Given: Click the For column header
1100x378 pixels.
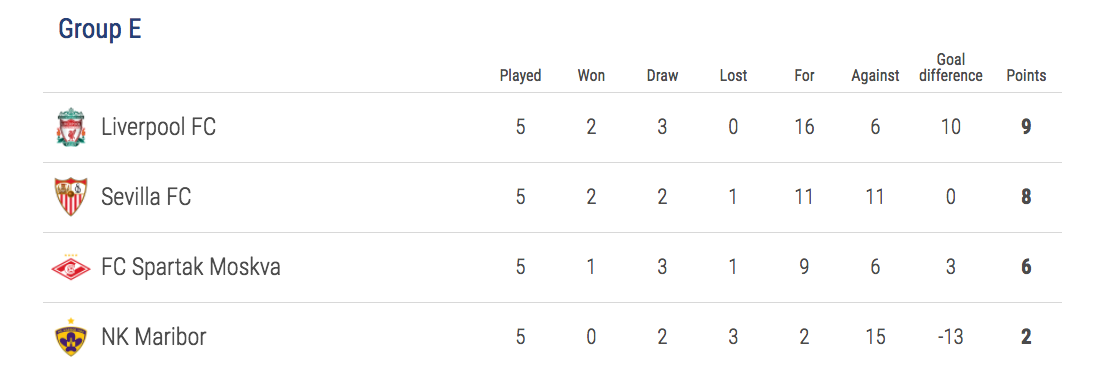Looking at the screenshot, I should coord(804,76).
